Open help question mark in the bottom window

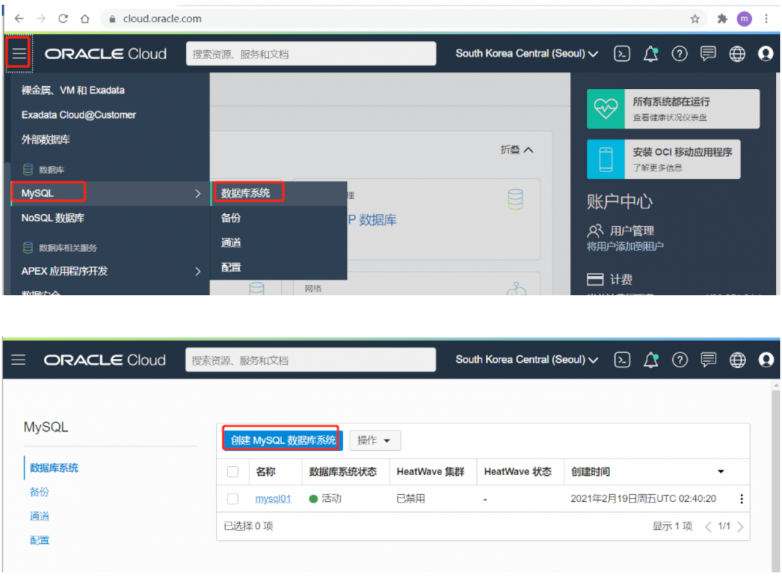point(679,360)
